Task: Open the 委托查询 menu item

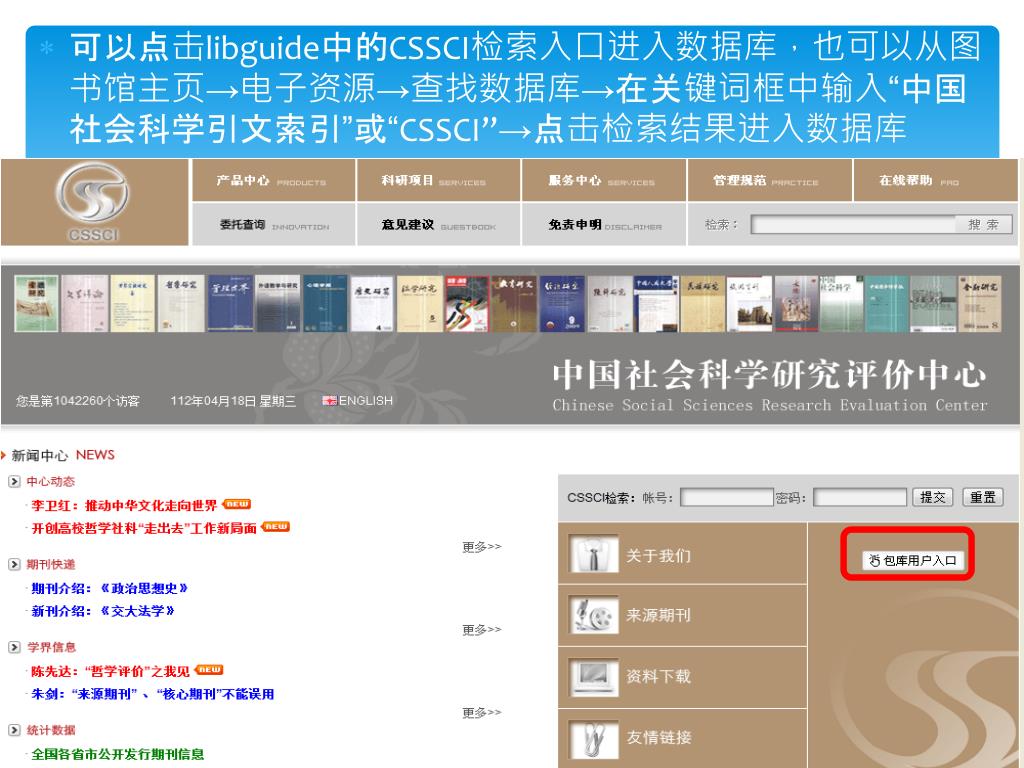Action: 273,225
